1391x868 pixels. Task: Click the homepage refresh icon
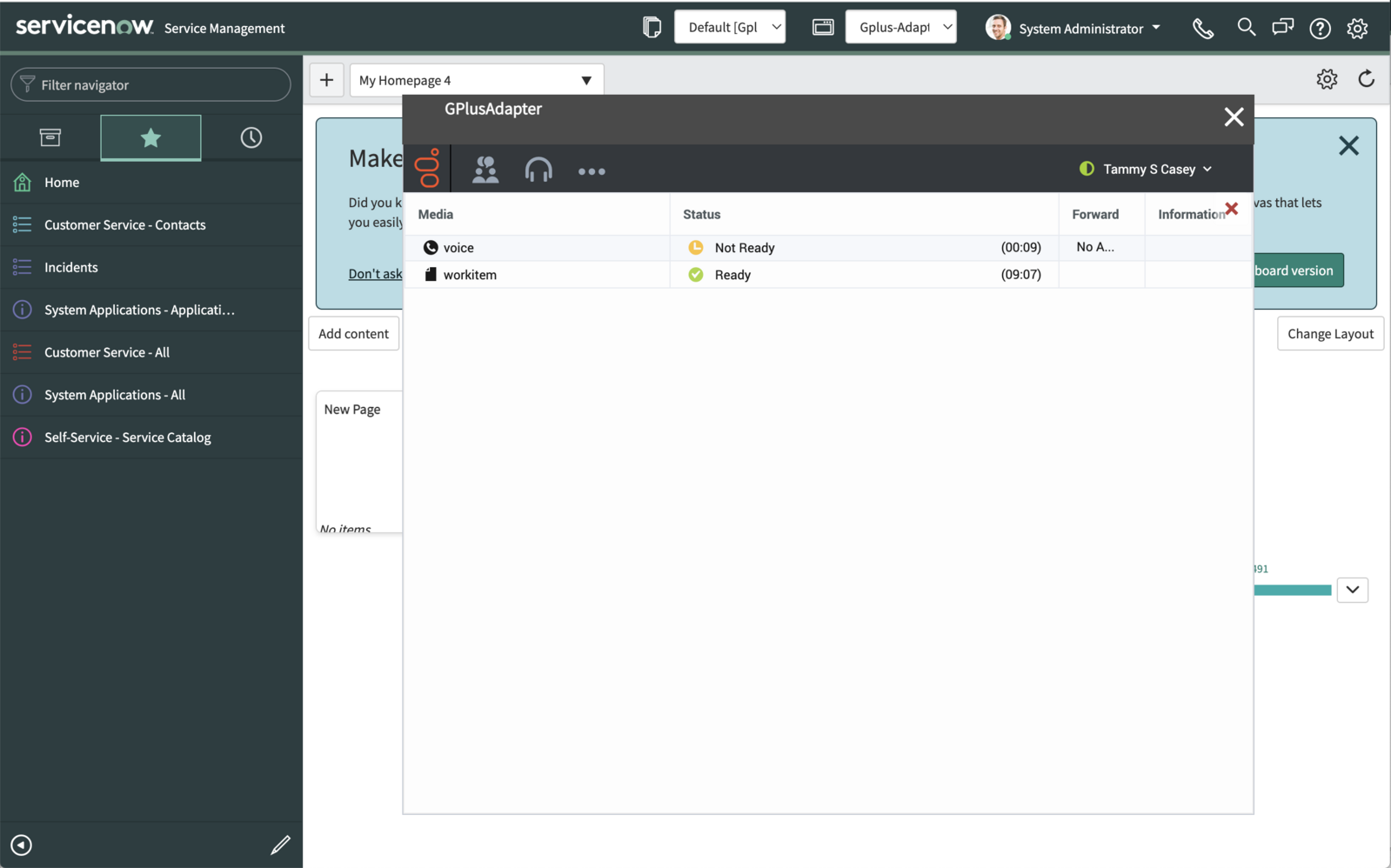pos(1366,79)
